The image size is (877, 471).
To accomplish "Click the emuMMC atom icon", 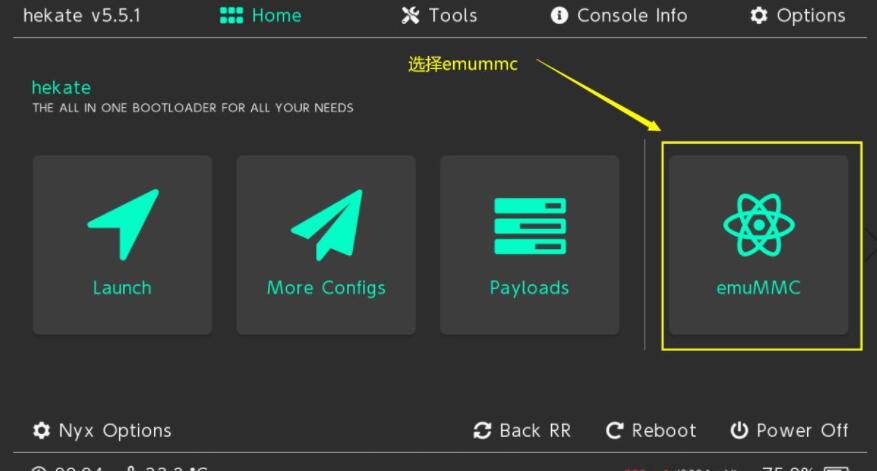I will click(x=758, y=225).
